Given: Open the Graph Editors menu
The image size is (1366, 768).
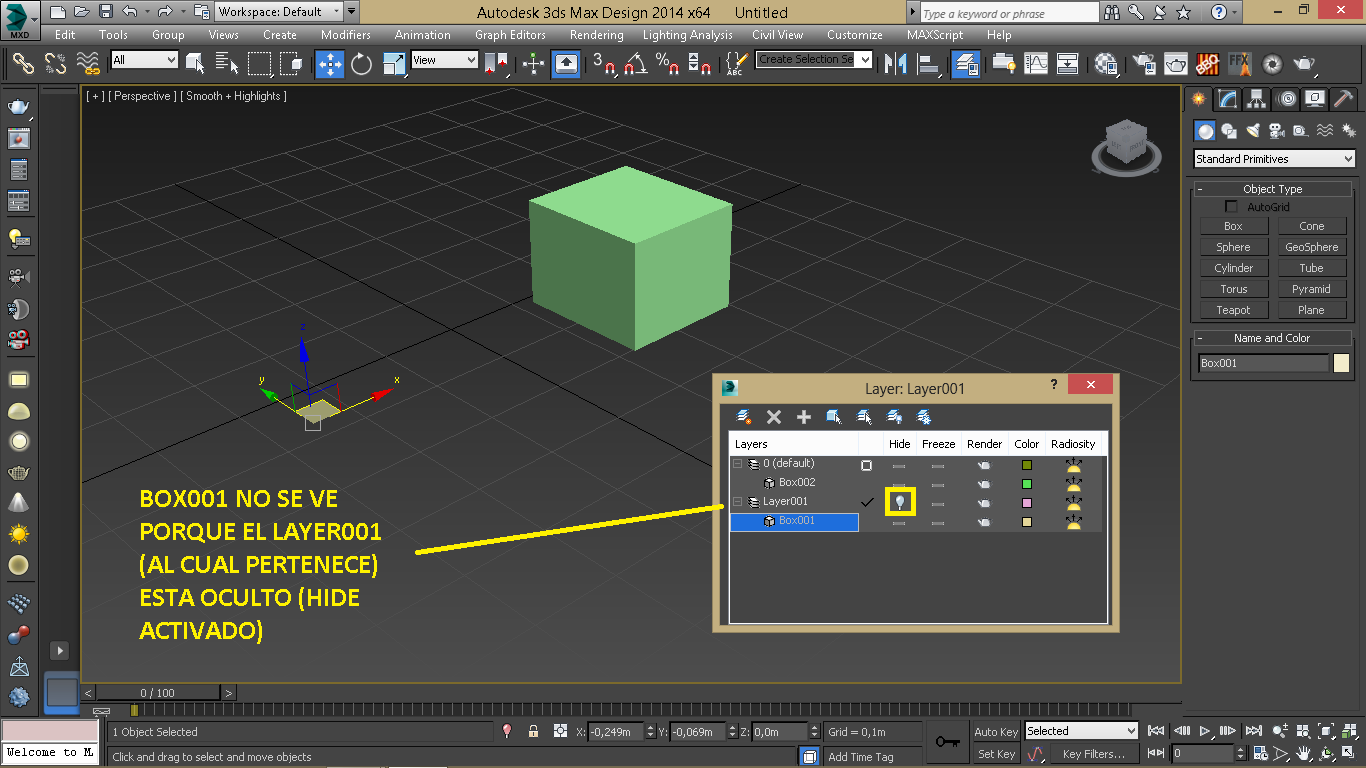Looking at the screenshot, I should point(510,35).
